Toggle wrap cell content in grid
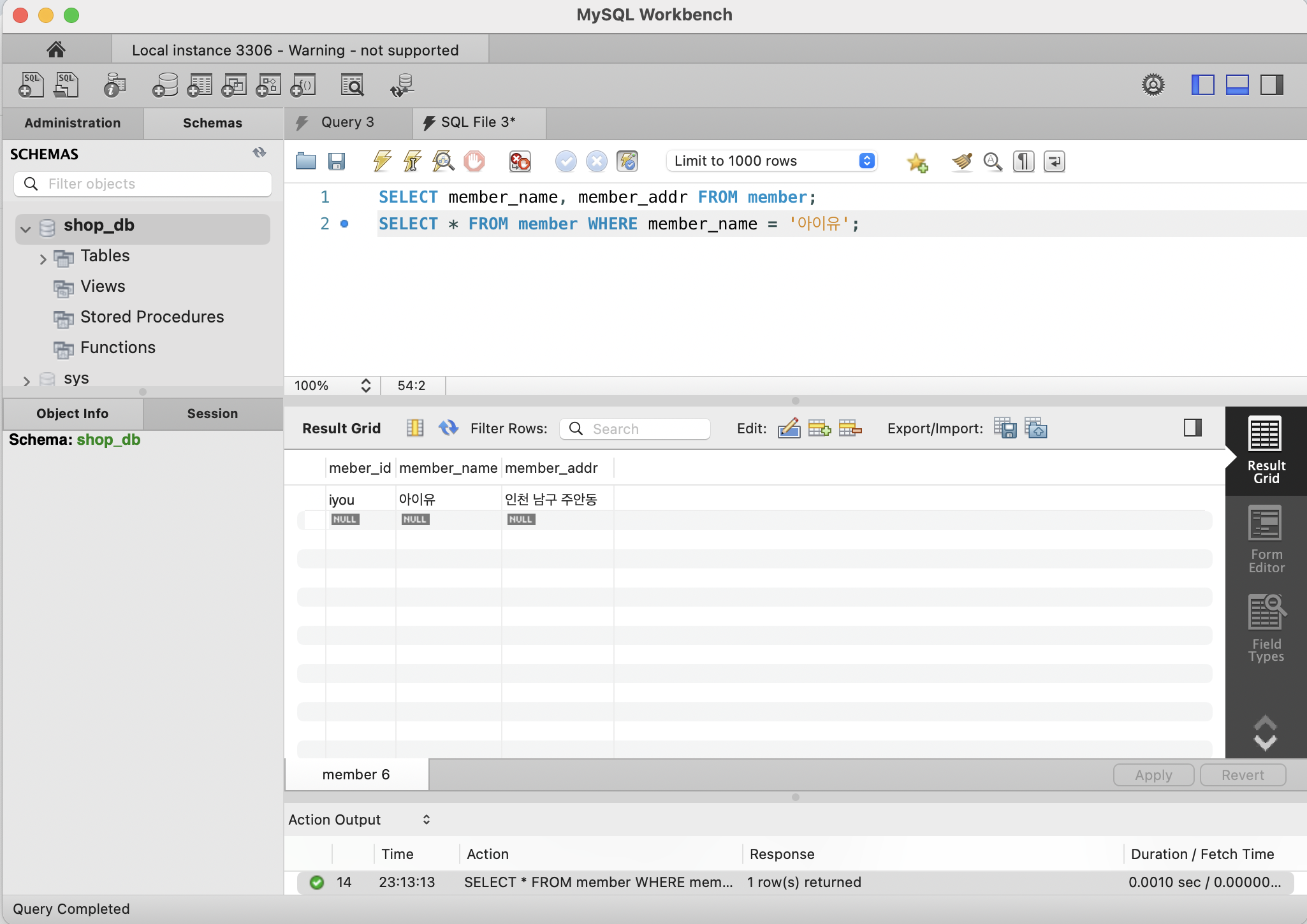 (x=415, y=428)
